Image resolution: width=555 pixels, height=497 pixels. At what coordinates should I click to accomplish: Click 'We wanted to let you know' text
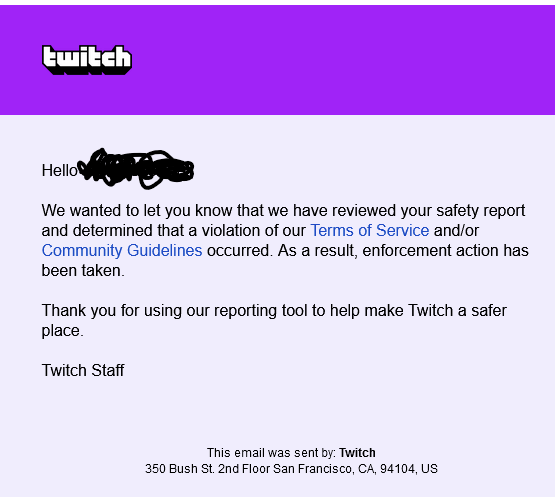[137, 211]
